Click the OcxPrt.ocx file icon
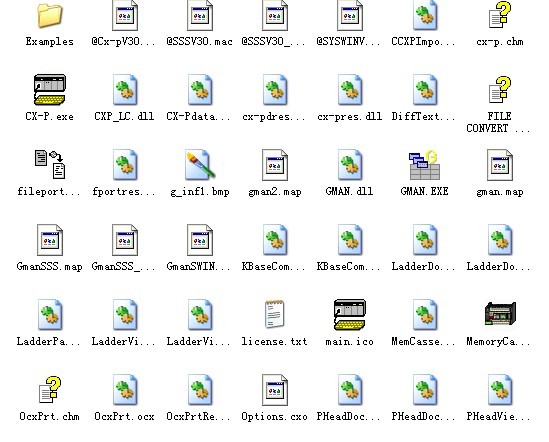Viewport: 549px width, 442px height. click(x=125, y=389)
